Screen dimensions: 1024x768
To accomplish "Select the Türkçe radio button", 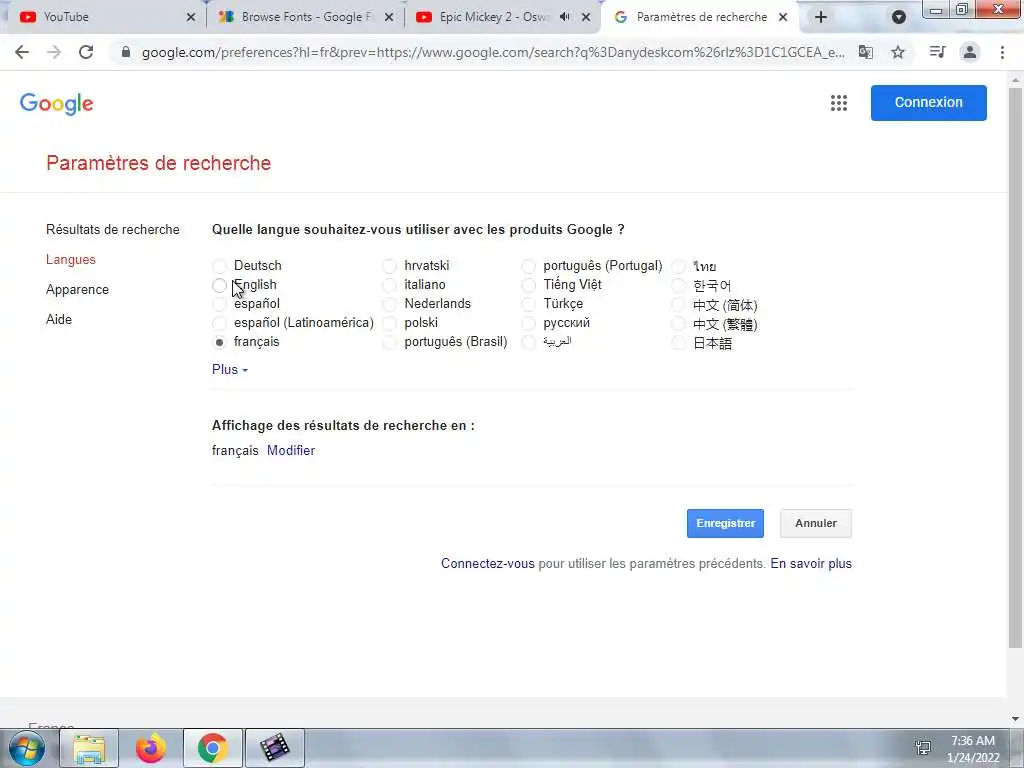I will tap(528, 304).
